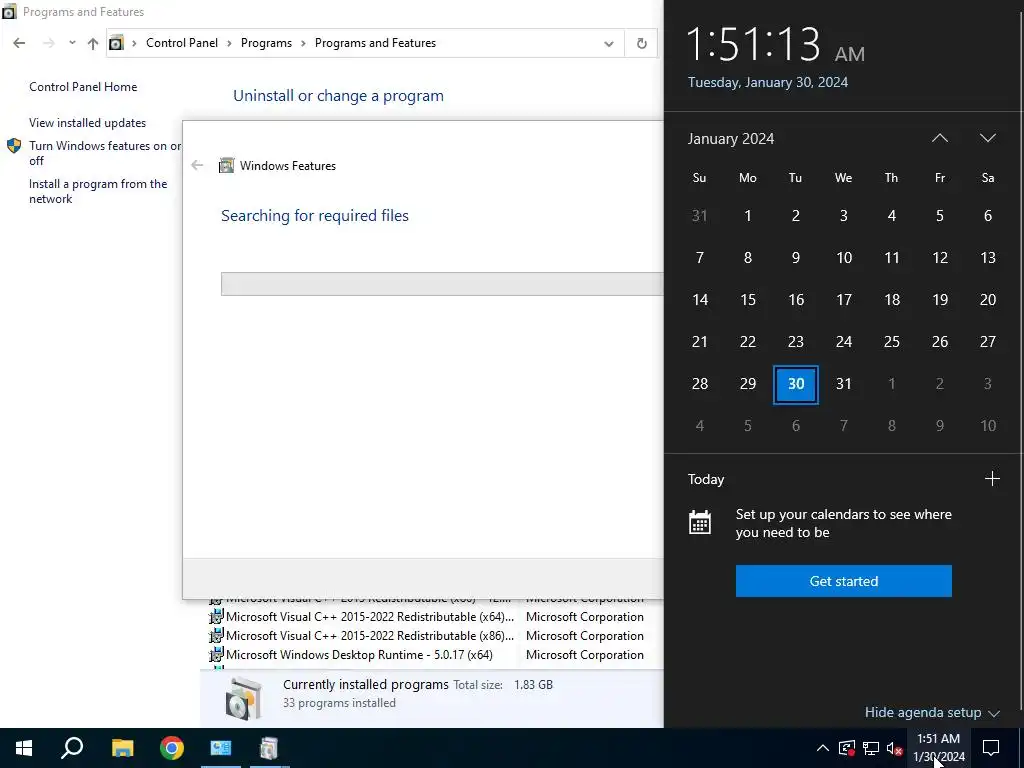Click the Windows Features progress bar
The height and width of the screenshot is (768, 1024).
coord(442,284)
